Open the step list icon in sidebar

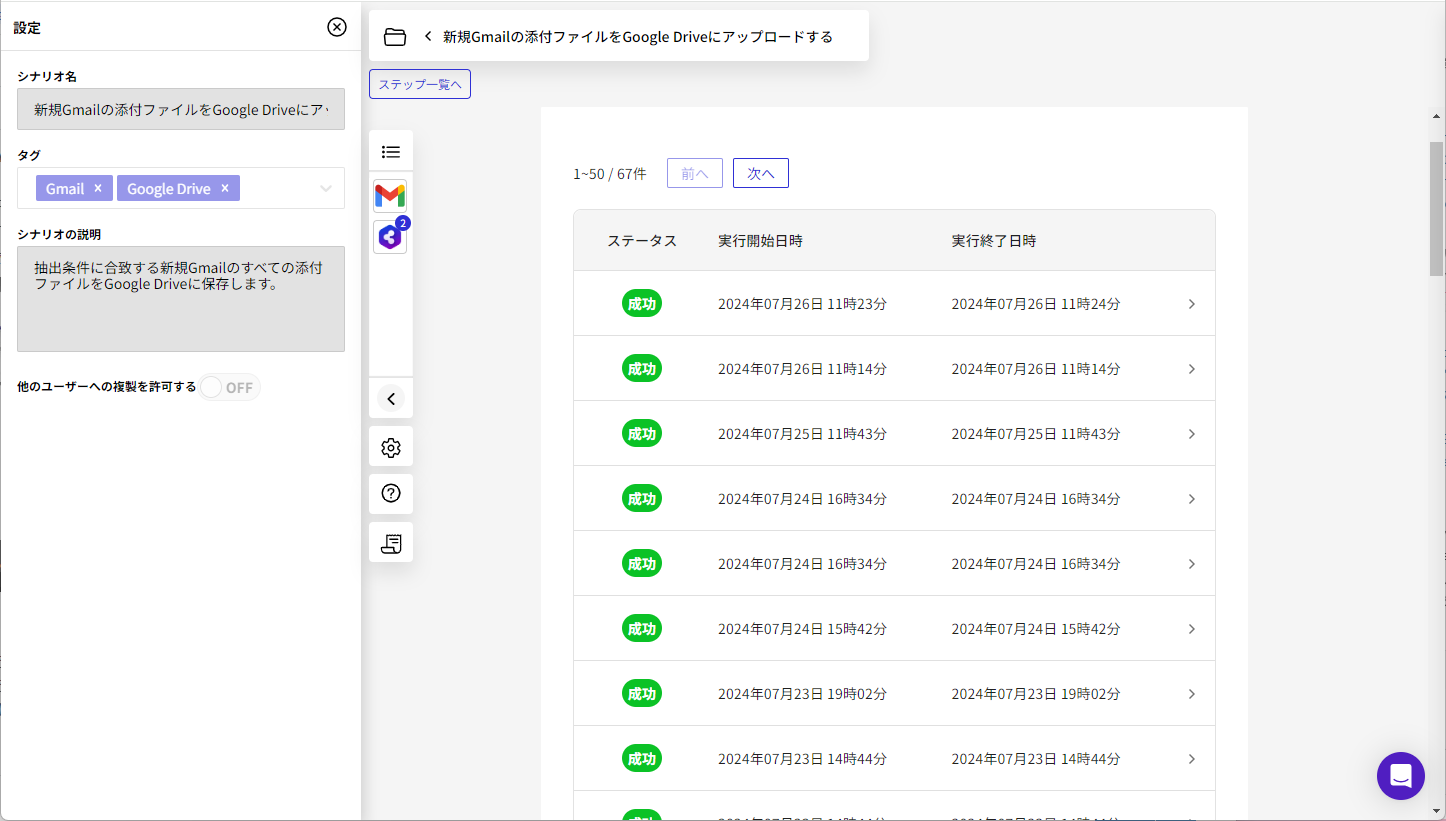391,152
